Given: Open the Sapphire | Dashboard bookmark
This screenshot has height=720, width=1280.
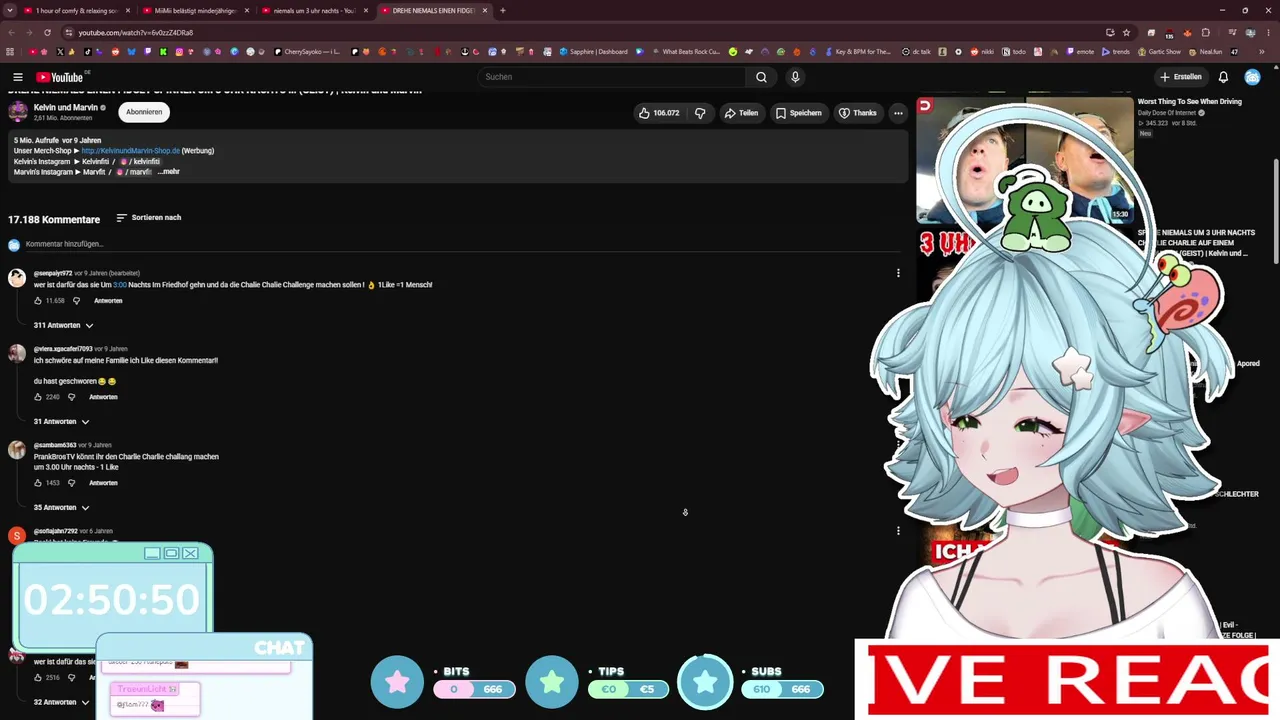Looking at the screenshot, I should [x=594, y=52].
